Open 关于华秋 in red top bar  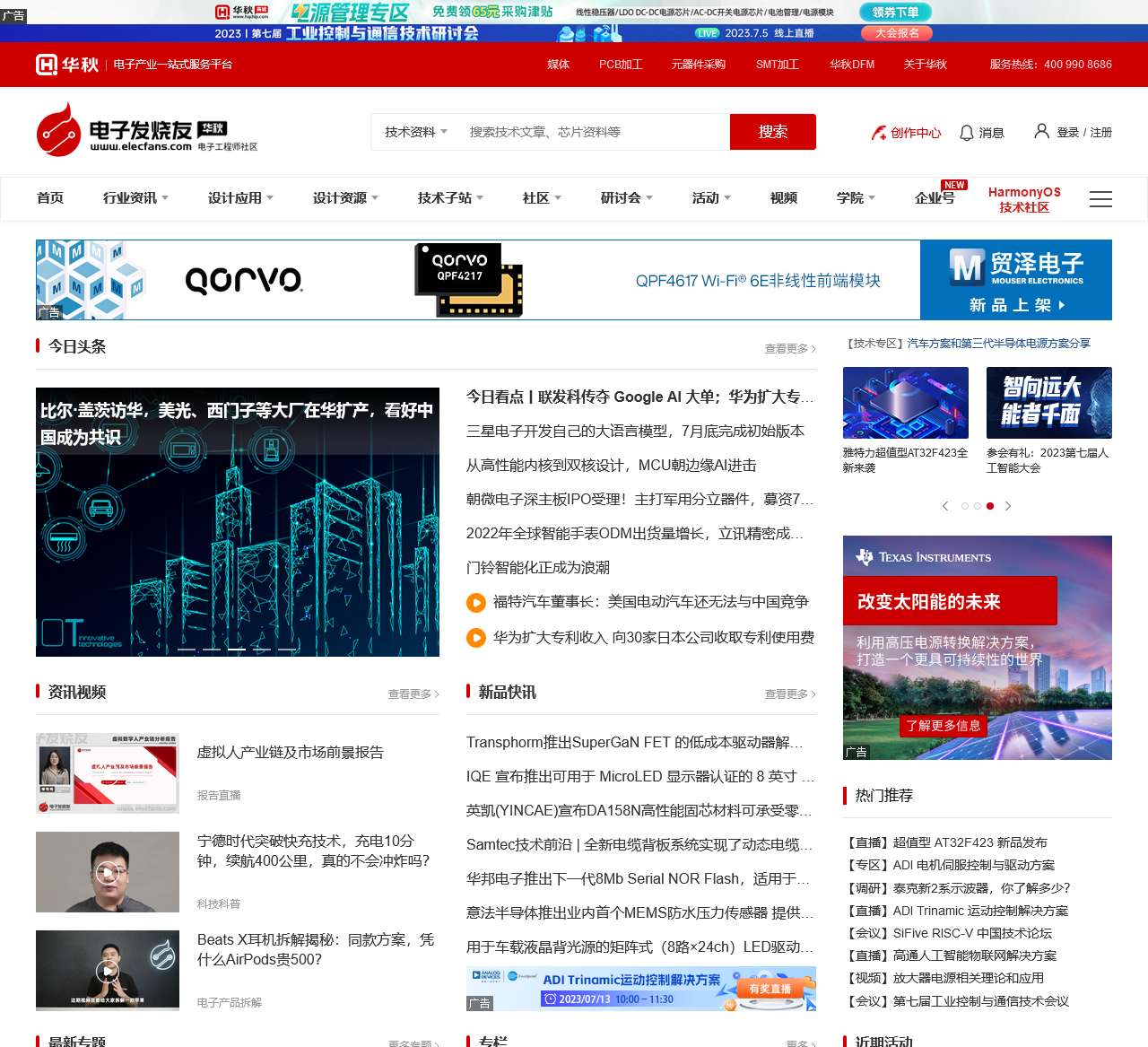925,65
